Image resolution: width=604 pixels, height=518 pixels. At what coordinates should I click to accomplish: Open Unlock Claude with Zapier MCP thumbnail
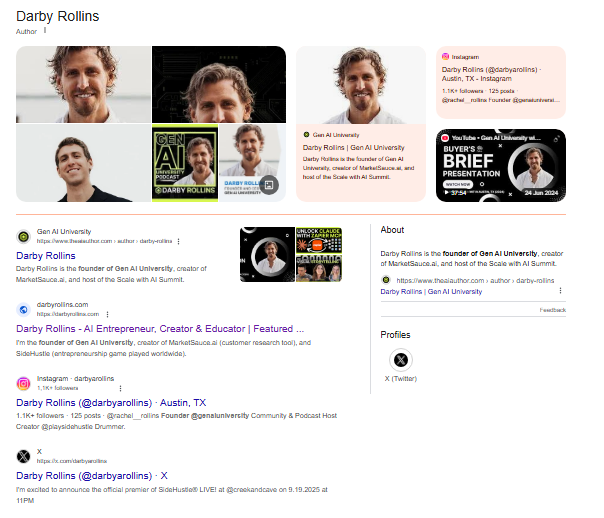pos(319,240)
